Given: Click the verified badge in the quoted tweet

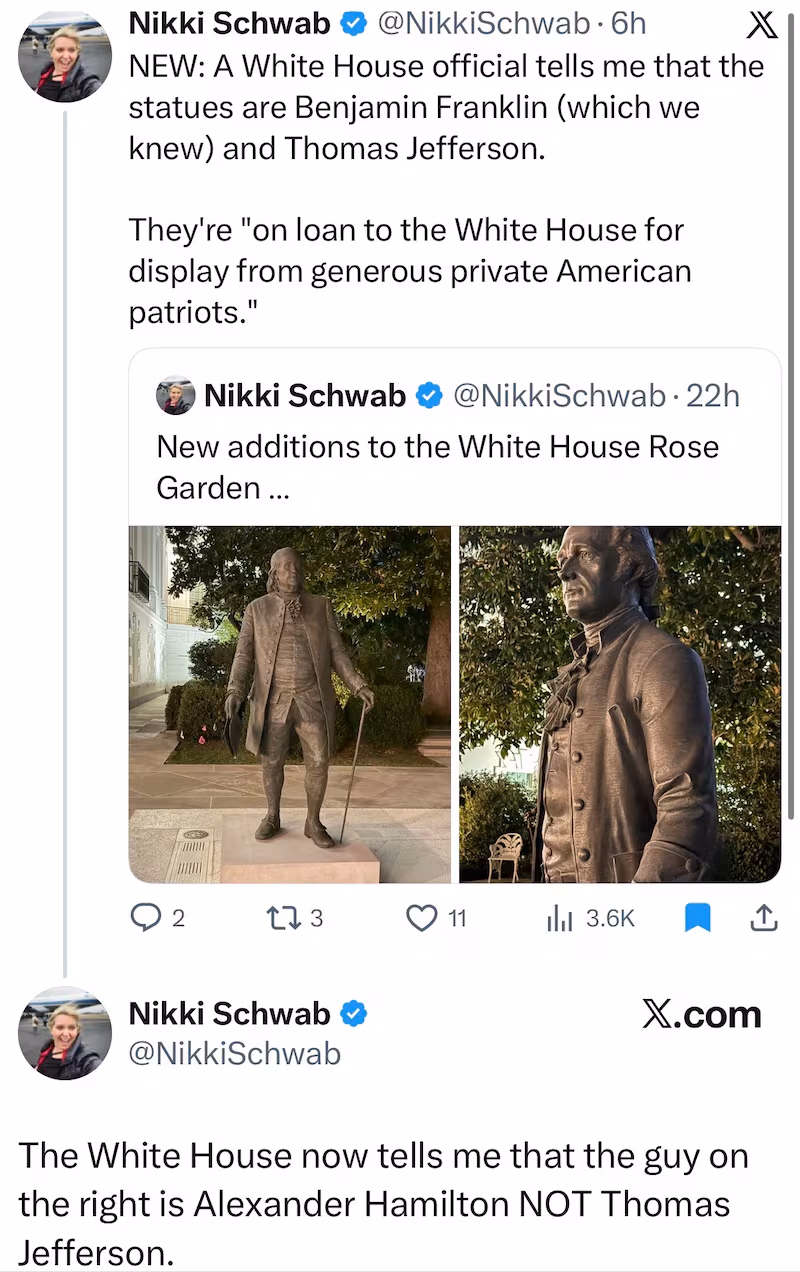Looking at the screenshot, I should click(430, 395).
